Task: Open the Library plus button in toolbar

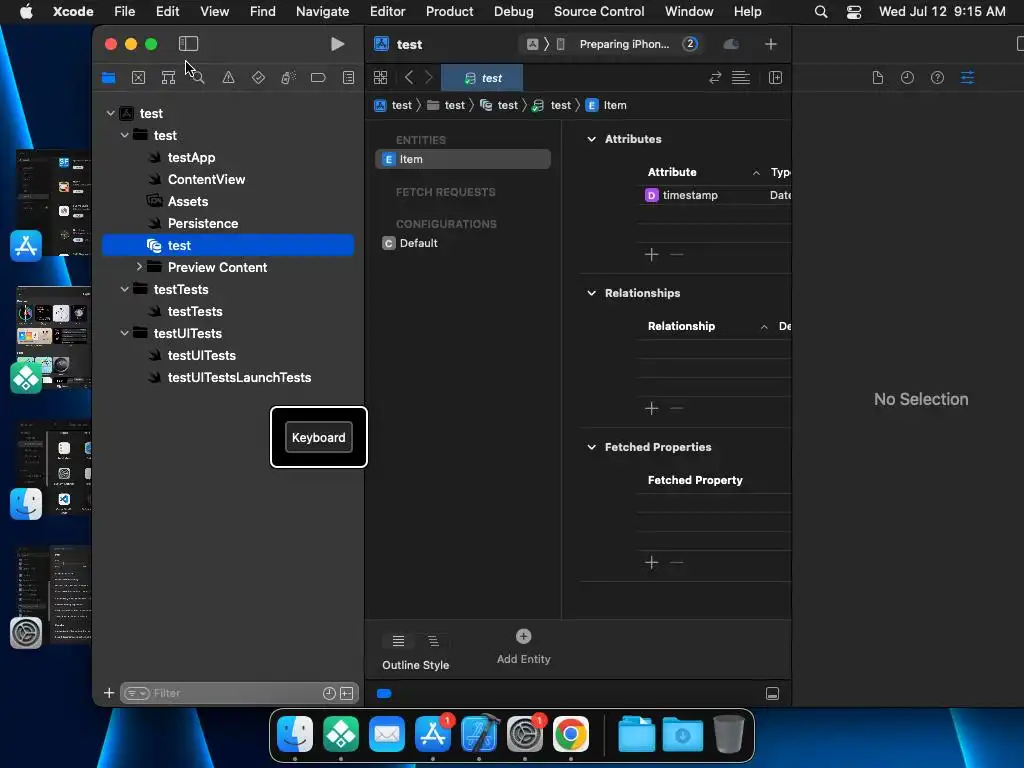Action: click(771, 44)
